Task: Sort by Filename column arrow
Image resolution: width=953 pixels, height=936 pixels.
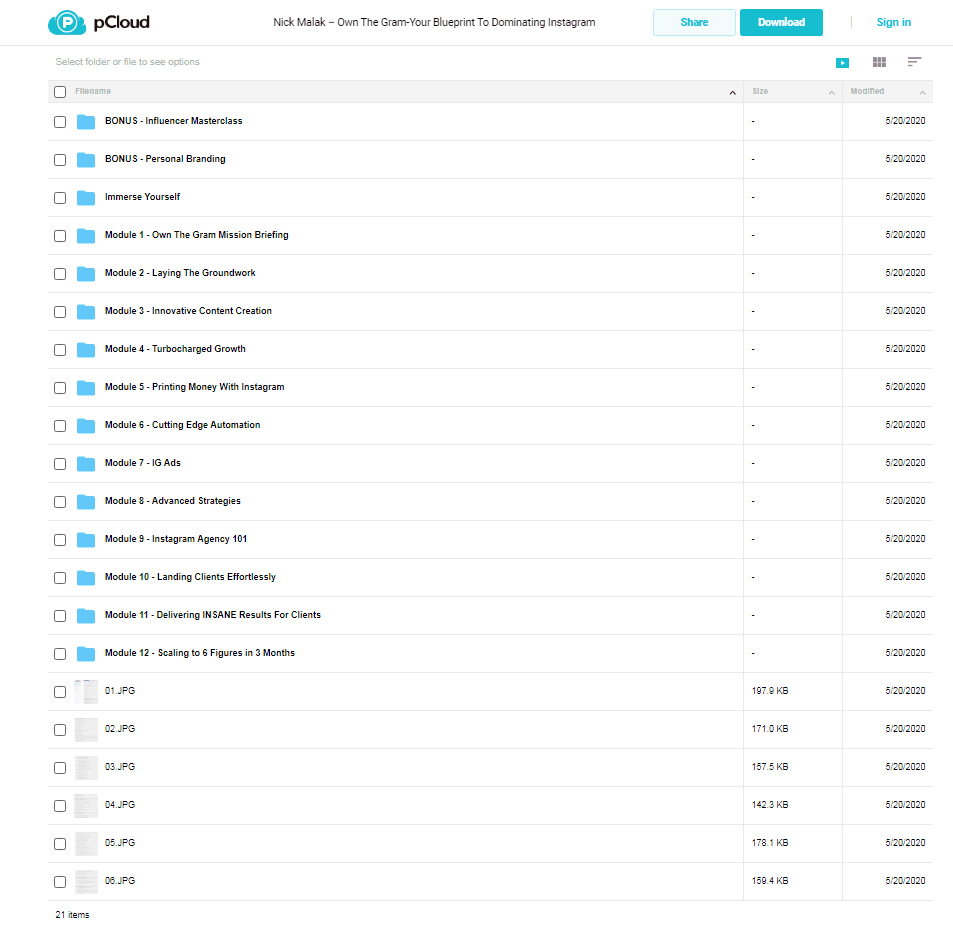Action: tap(732, 92)
